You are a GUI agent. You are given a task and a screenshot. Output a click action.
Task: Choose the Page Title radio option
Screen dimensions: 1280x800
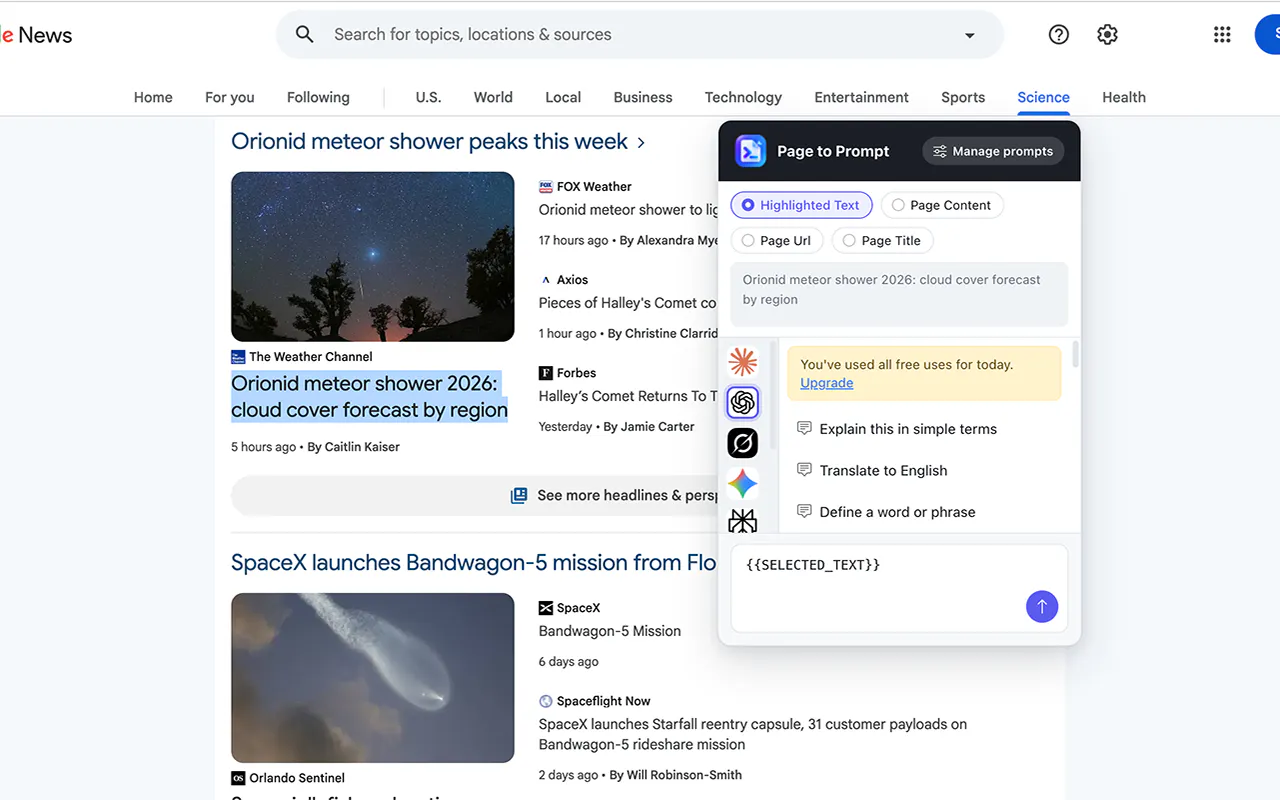(x=881, y=240)
